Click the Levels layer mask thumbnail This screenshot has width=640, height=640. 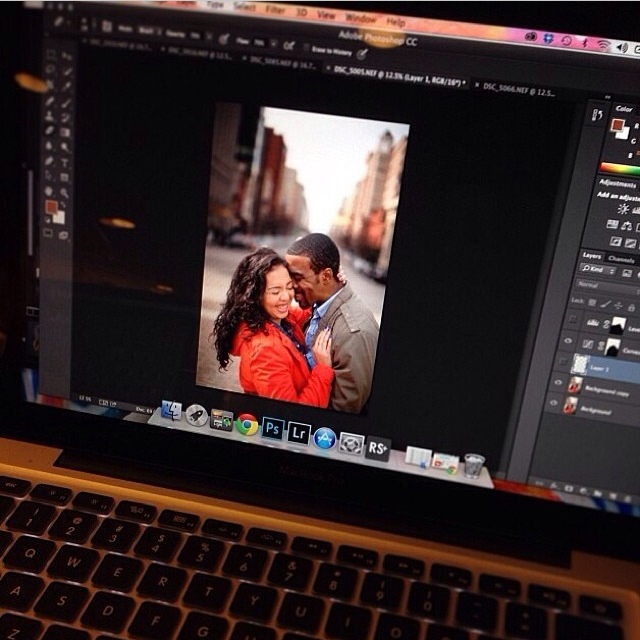(x=618, y=326)
